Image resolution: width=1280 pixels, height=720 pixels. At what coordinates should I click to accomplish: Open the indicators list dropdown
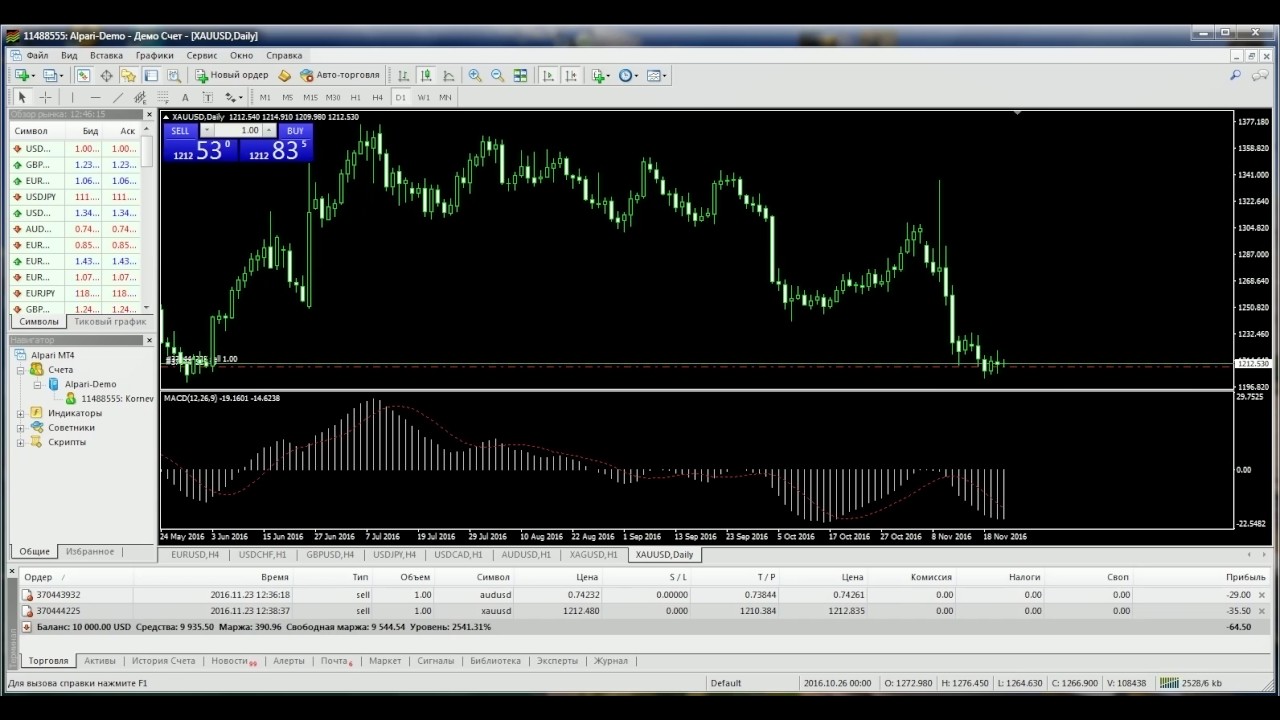point(600,75)
